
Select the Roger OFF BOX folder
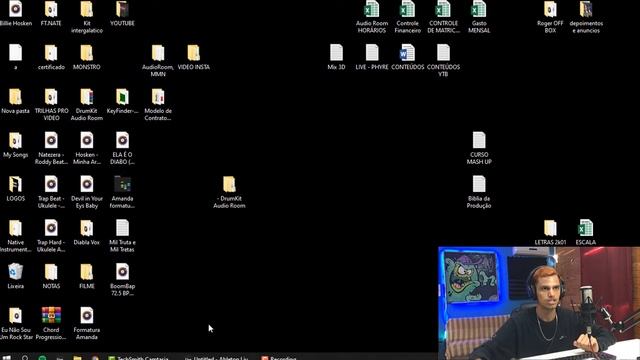pos(550,9)
